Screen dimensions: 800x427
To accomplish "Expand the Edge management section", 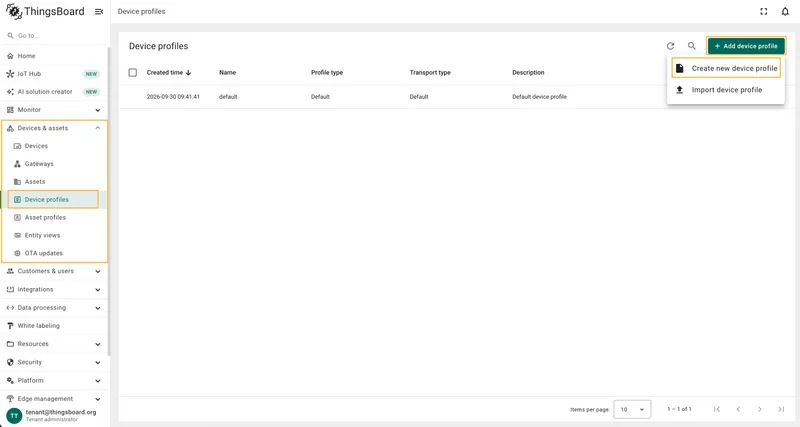I will pyautogui.click(x=55, y=398).
